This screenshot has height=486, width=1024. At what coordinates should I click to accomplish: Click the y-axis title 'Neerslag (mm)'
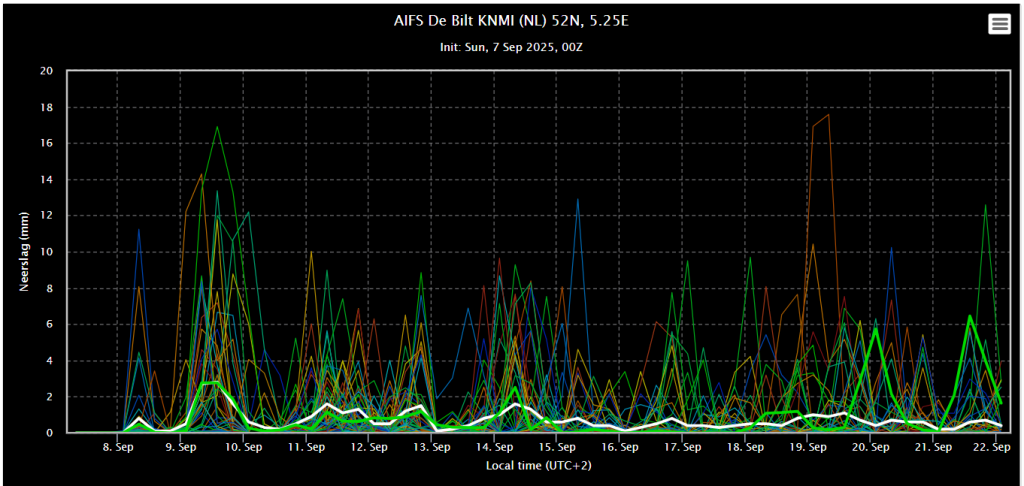24,251
